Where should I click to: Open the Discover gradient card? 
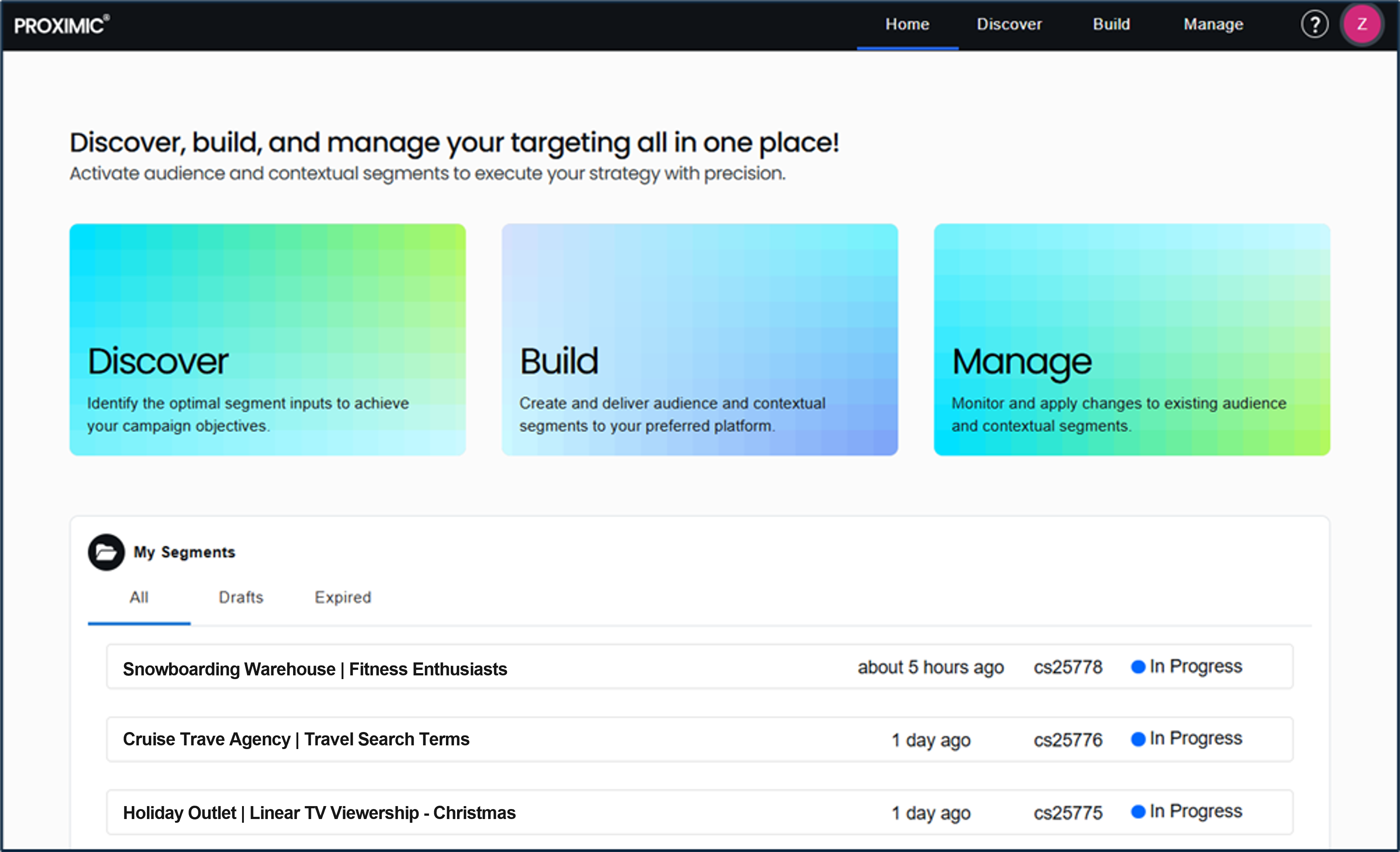(x=268, y=339)
